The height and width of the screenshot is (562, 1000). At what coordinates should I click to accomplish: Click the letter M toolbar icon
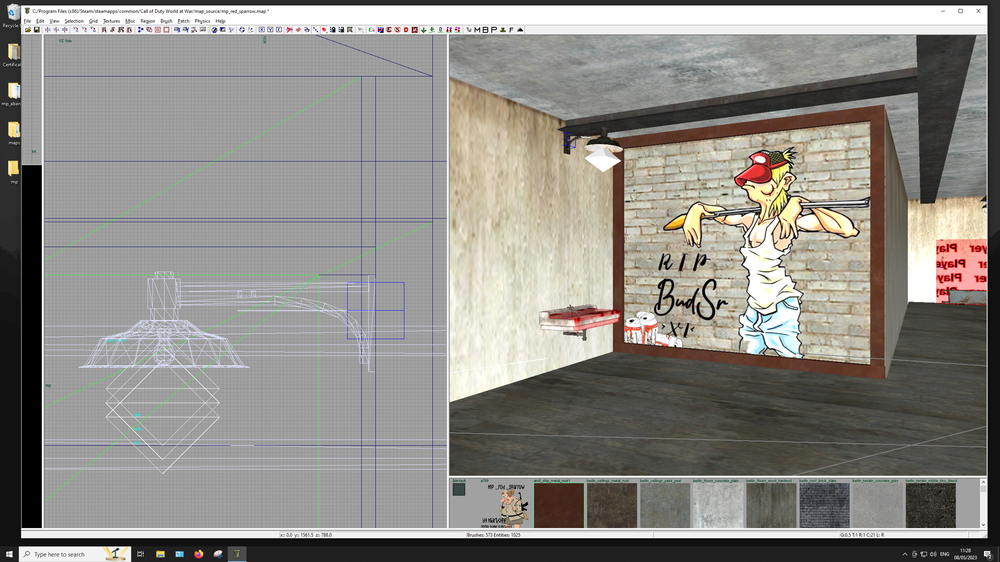[x=477, y=30]
